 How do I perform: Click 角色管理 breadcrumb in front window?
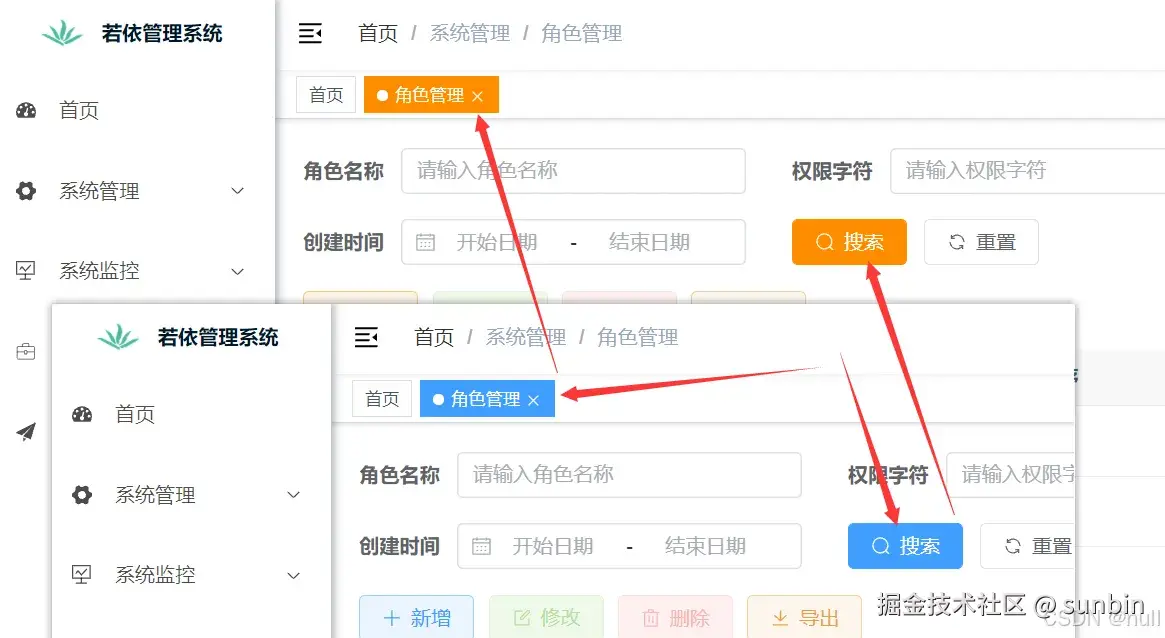637,337
